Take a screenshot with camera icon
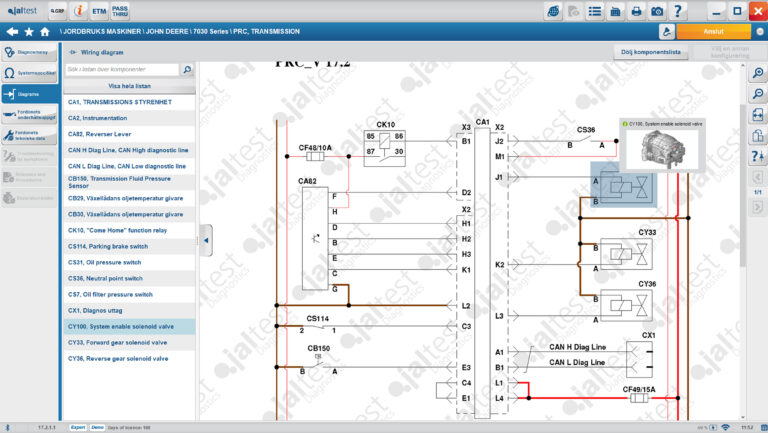 pyautogui.click(x=657, y=11)
